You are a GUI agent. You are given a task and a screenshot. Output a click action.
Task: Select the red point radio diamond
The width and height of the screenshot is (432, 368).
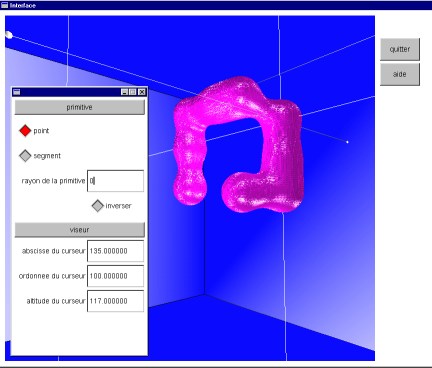tap(25, 130)
